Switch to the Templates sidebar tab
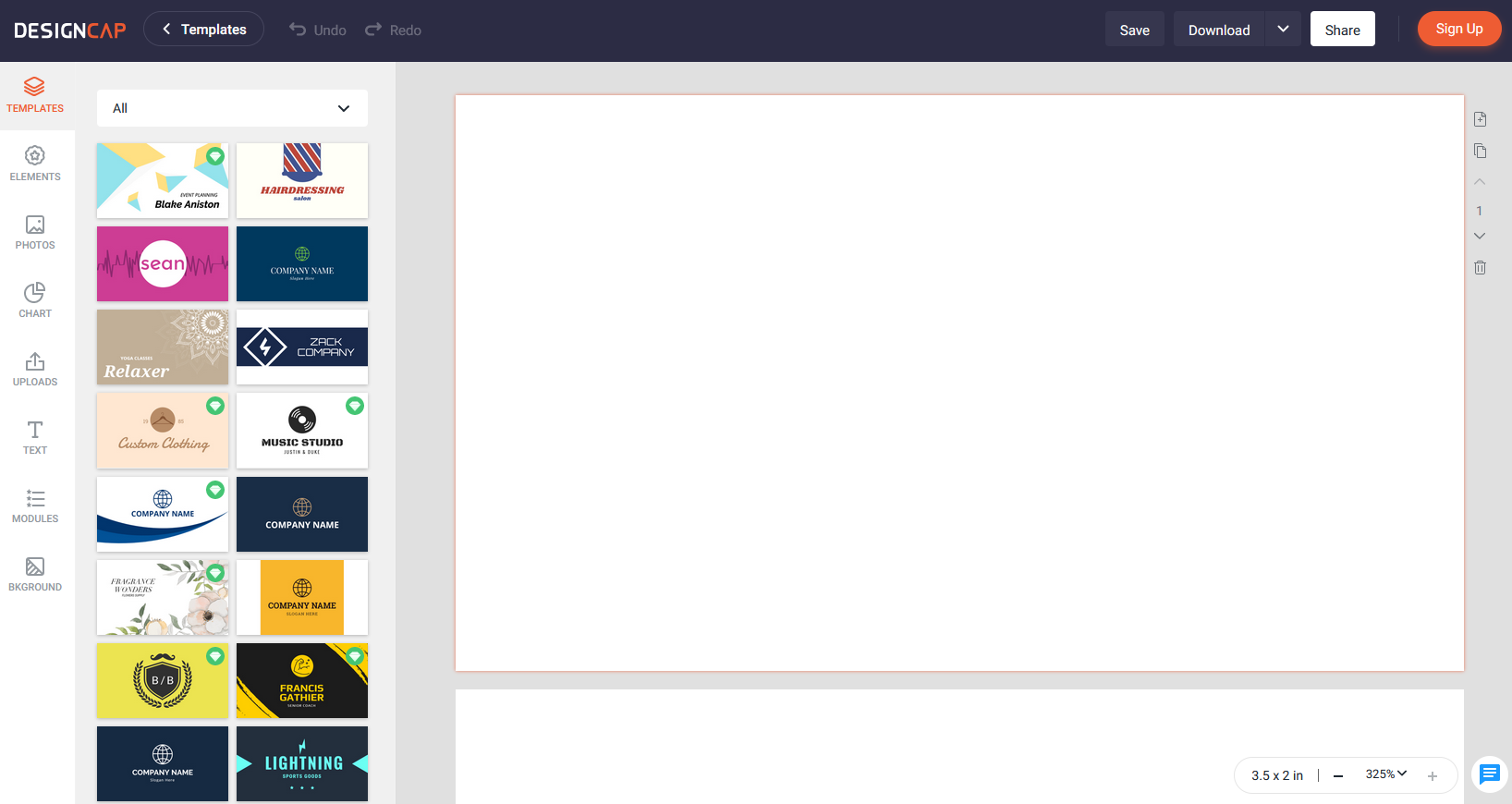1512x804 pixels. click(x=35, y=95)
